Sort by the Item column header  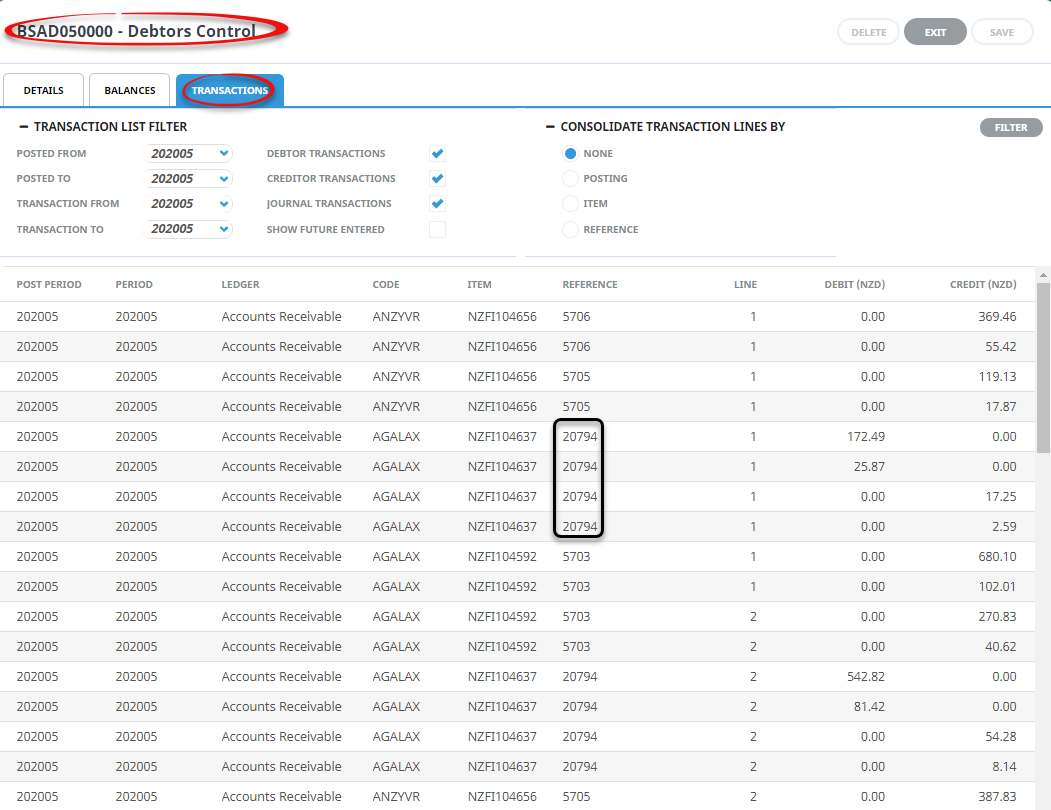(x=479, y=284)
